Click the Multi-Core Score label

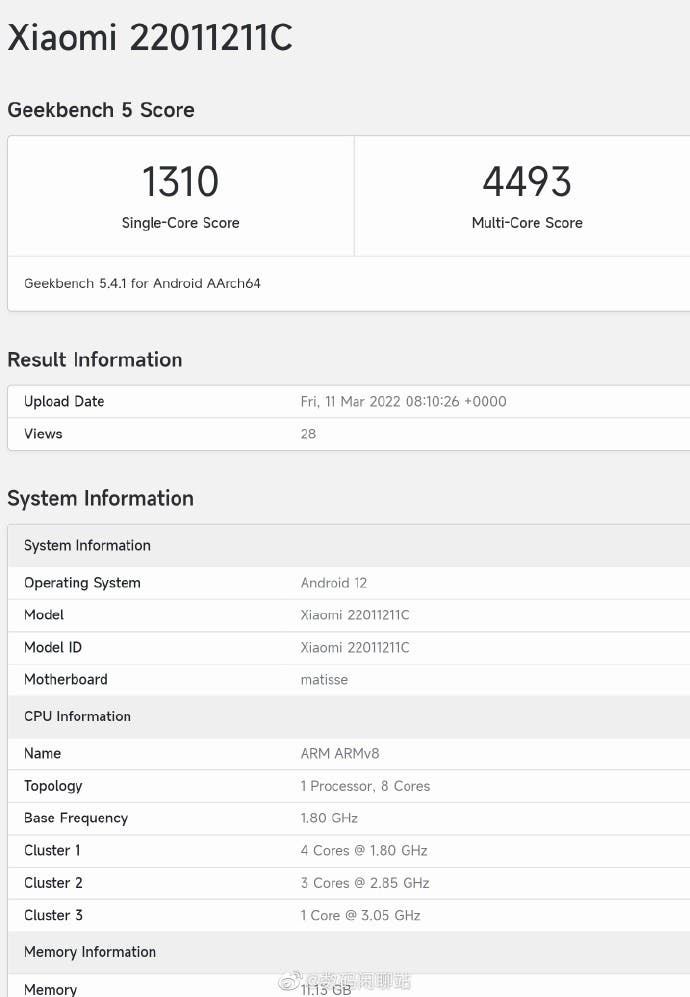[527, 223]
